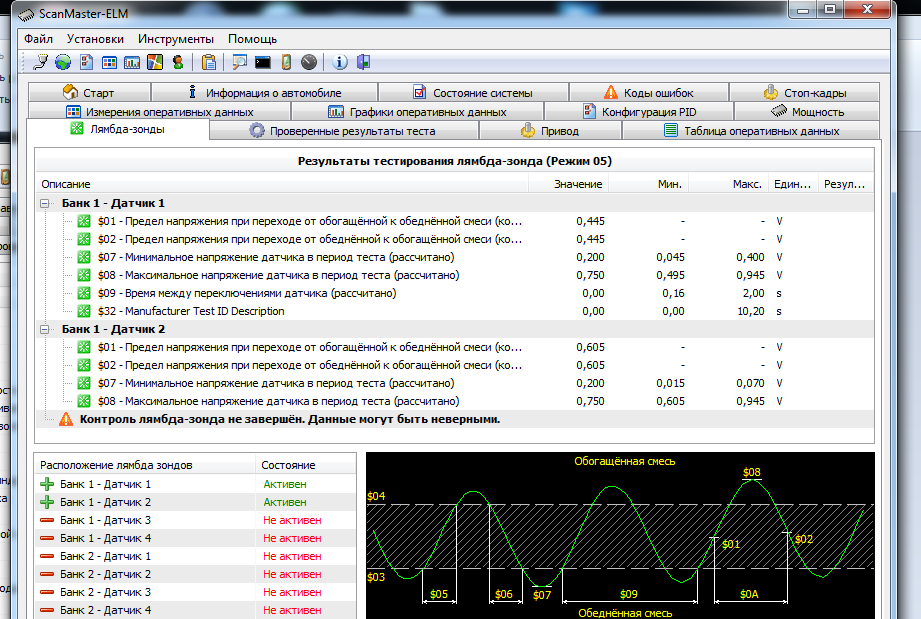Open the Файл menu
This screenshot has height=619, width=921.
tap(39, 39)
